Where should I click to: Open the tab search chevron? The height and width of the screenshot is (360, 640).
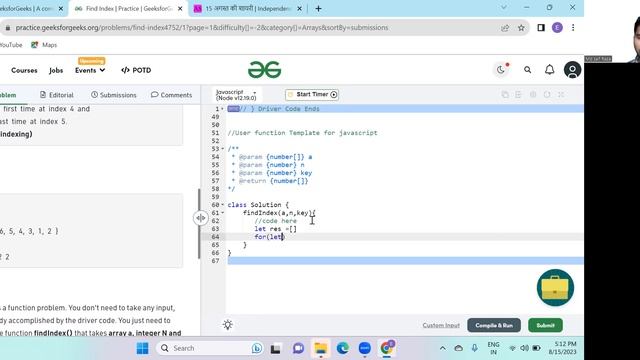click(x=504, y=7)
